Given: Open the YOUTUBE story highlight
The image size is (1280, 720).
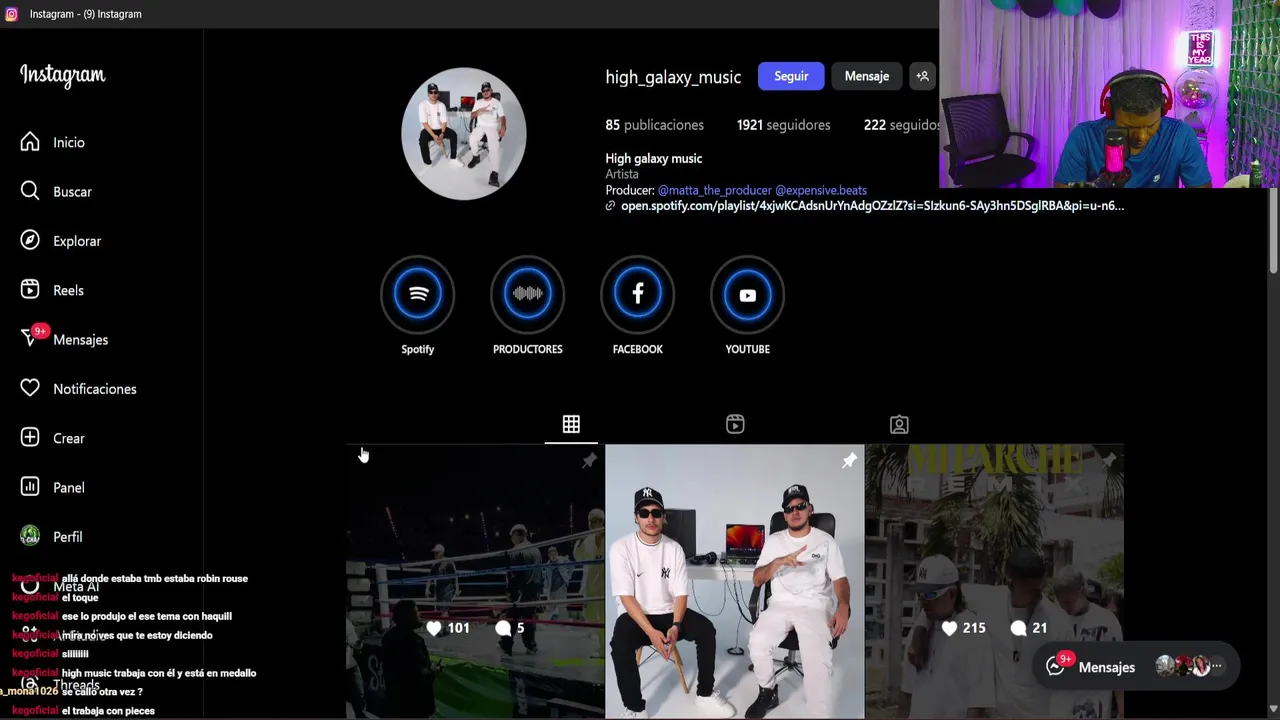Looking at the screenshot, I should [748, 294].
